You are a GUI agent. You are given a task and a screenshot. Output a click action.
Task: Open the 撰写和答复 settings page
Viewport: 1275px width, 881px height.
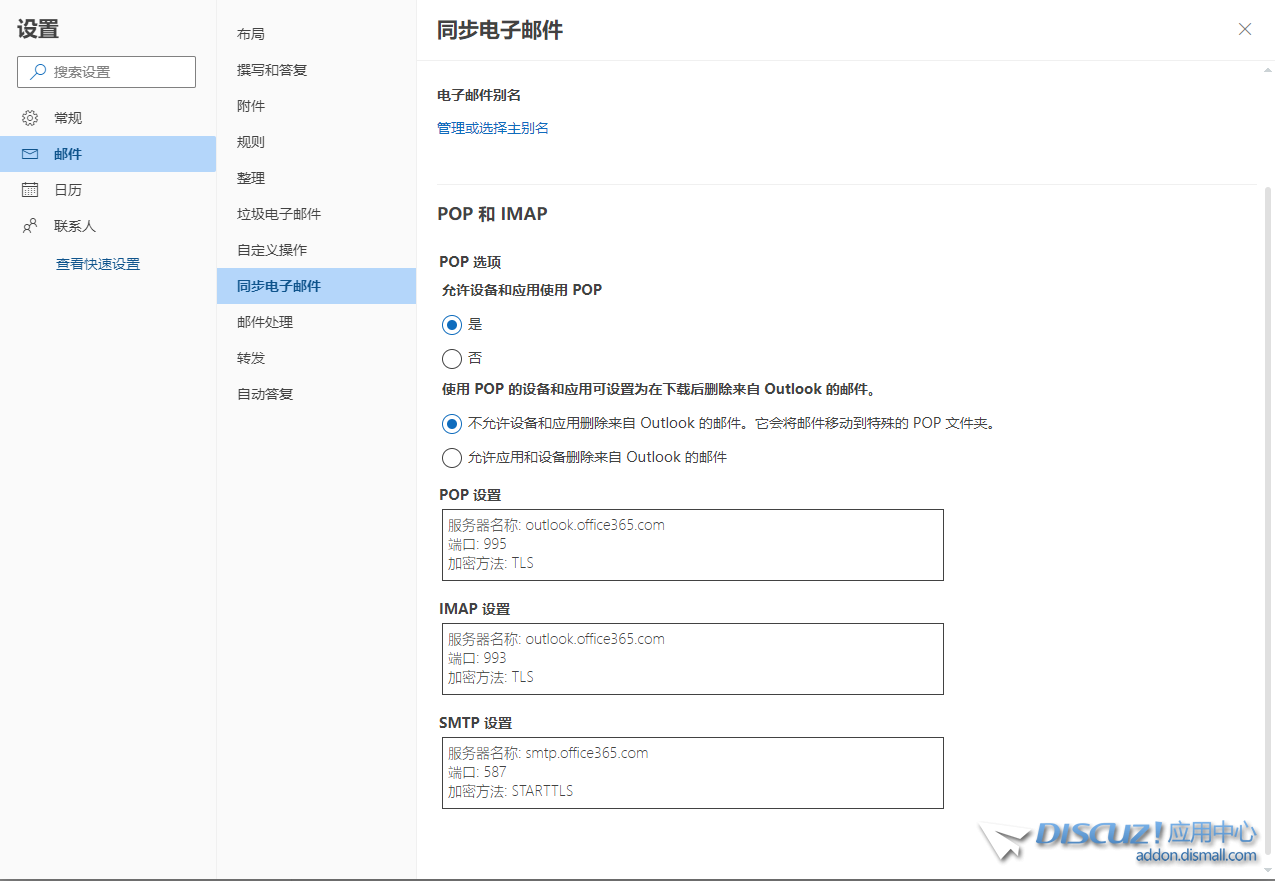click(272, 70)
